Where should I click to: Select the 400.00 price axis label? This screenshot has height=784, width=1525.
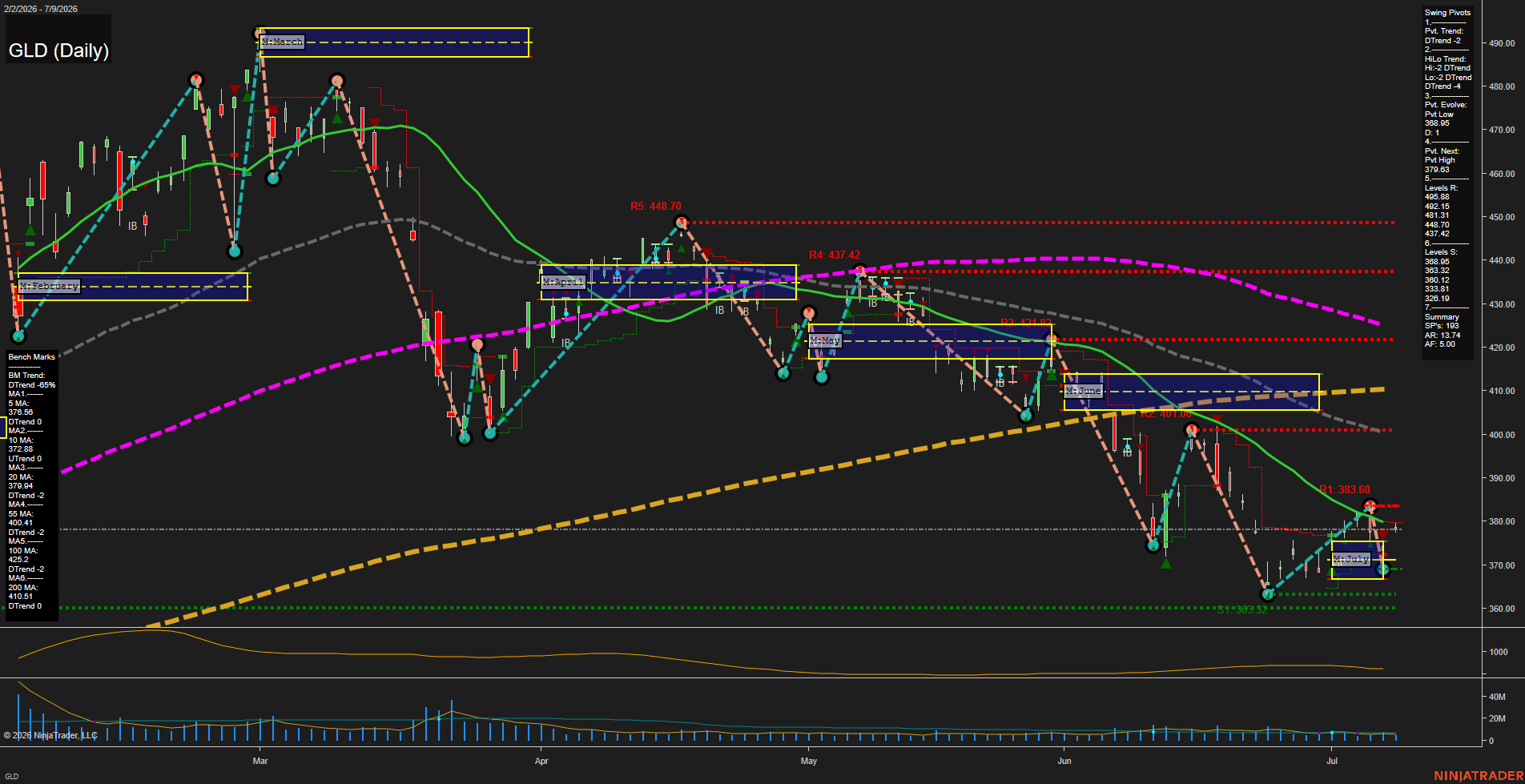(x=1502, y=435)
